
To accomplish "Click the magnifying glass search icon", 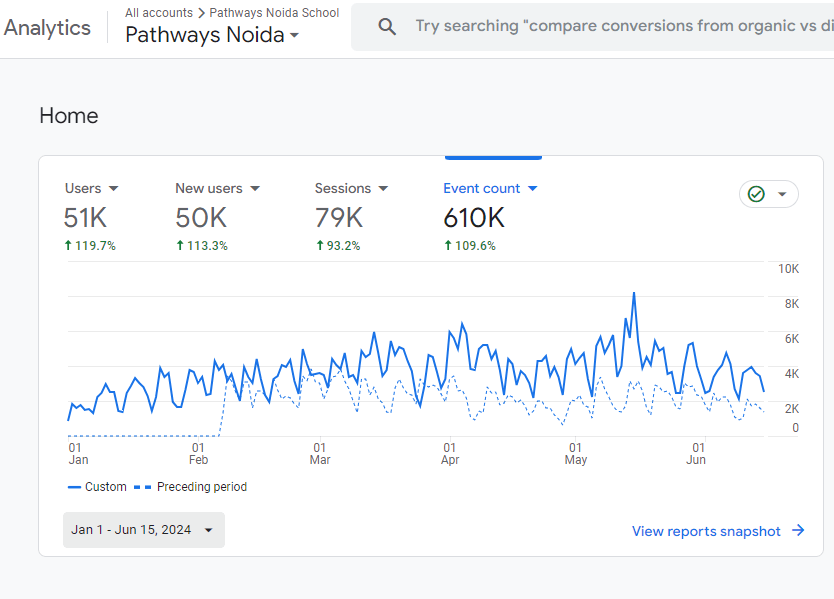I will point(387,27).
